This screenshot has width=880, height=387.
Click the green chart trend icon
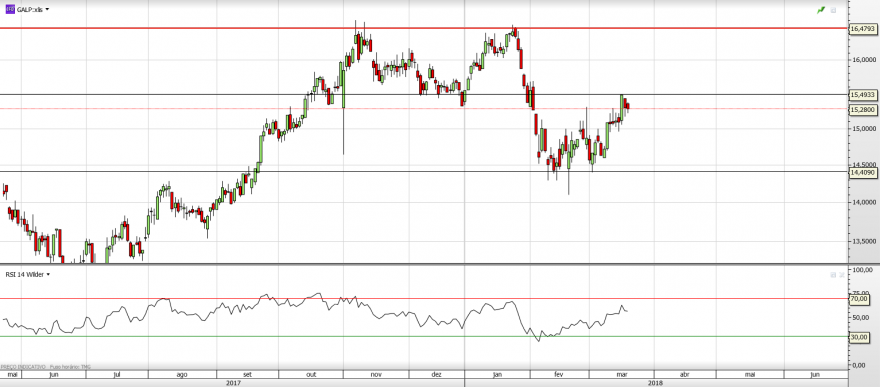click(821, 10)
